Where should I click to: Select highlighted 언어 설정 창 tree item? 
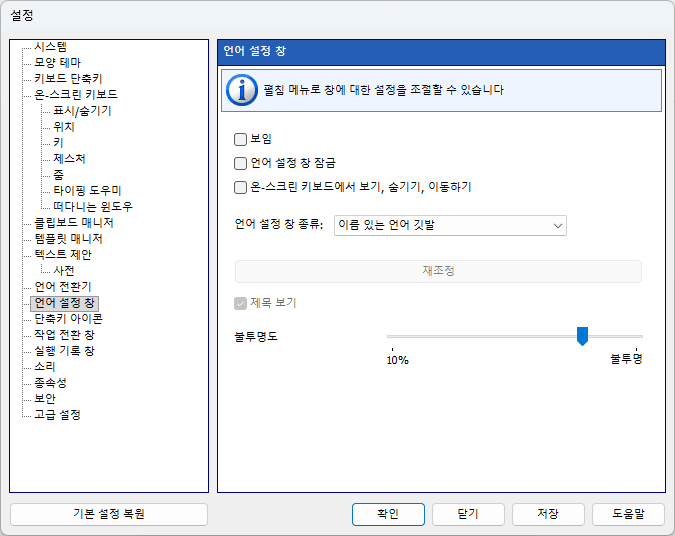(65, 303)
